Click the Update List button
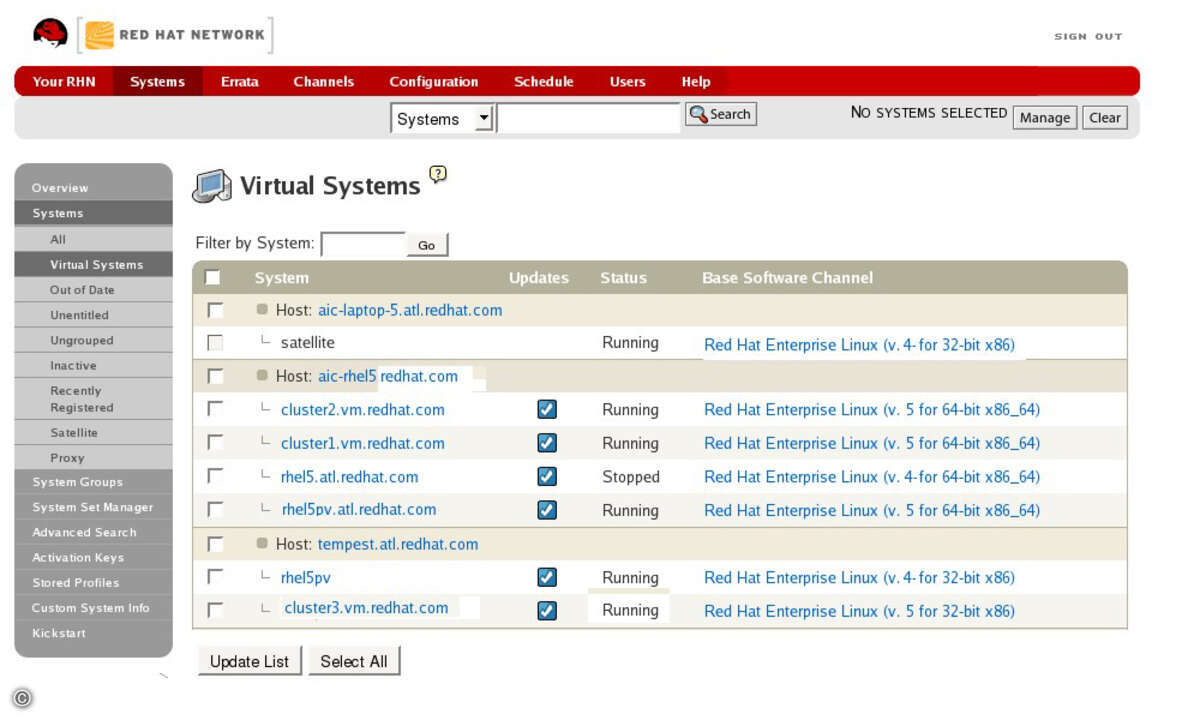Image resolution: width=1200 pixels, height=720 pixels. click(x=249, y=661)
